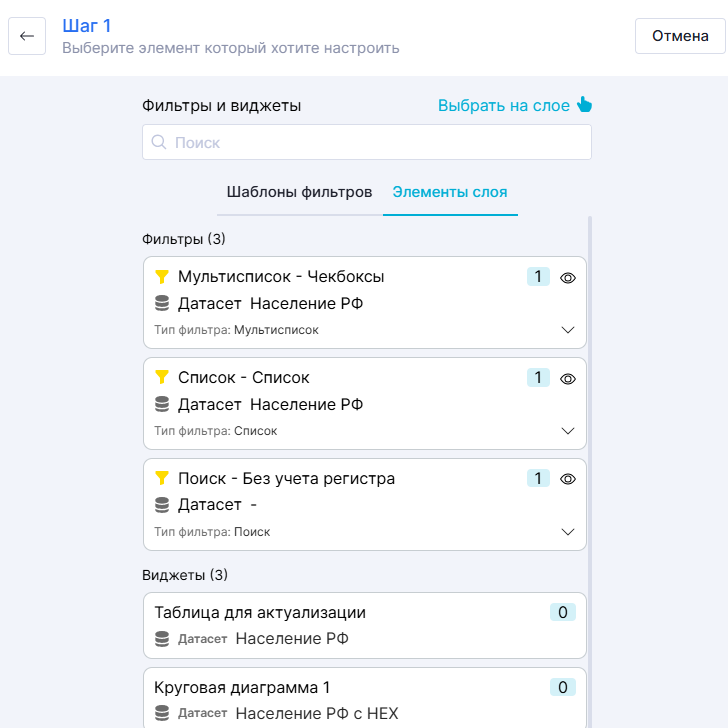Expand the Поиск filter card chevron

[x=568, y=532]
